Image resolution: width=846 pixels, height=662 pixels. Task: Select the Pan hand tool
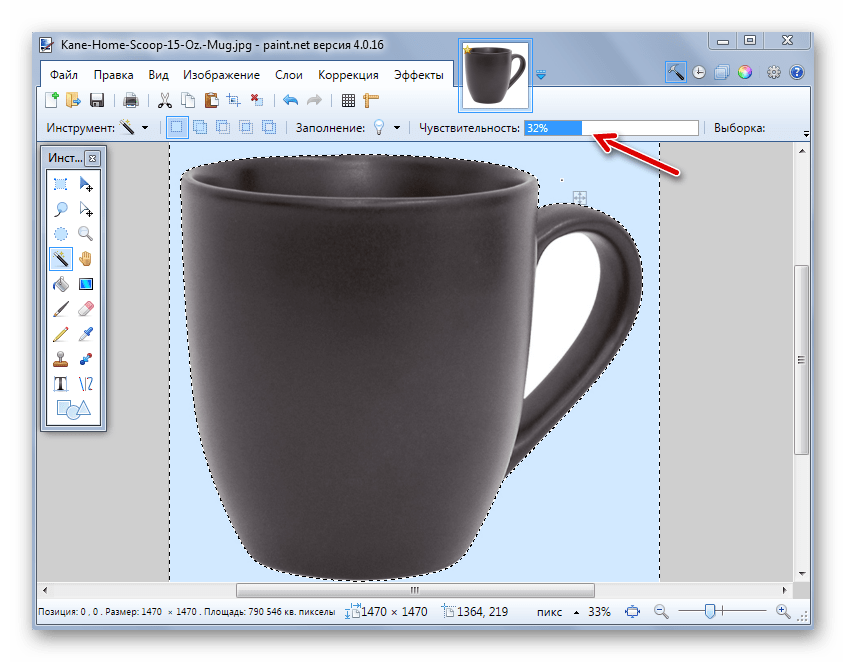[86, 260]
